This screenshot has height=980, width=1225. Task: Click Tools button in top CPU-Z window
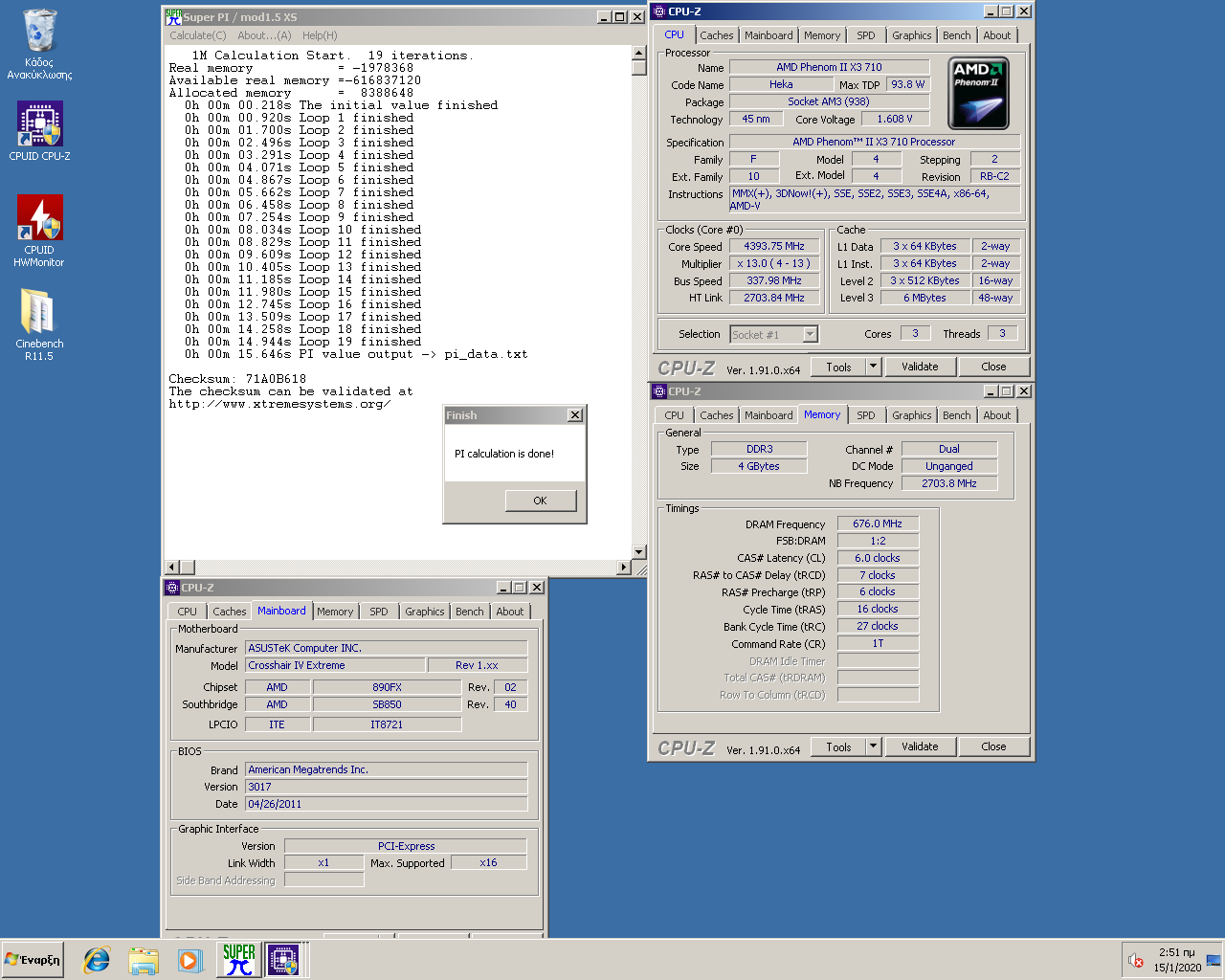[x=838, y=367]
